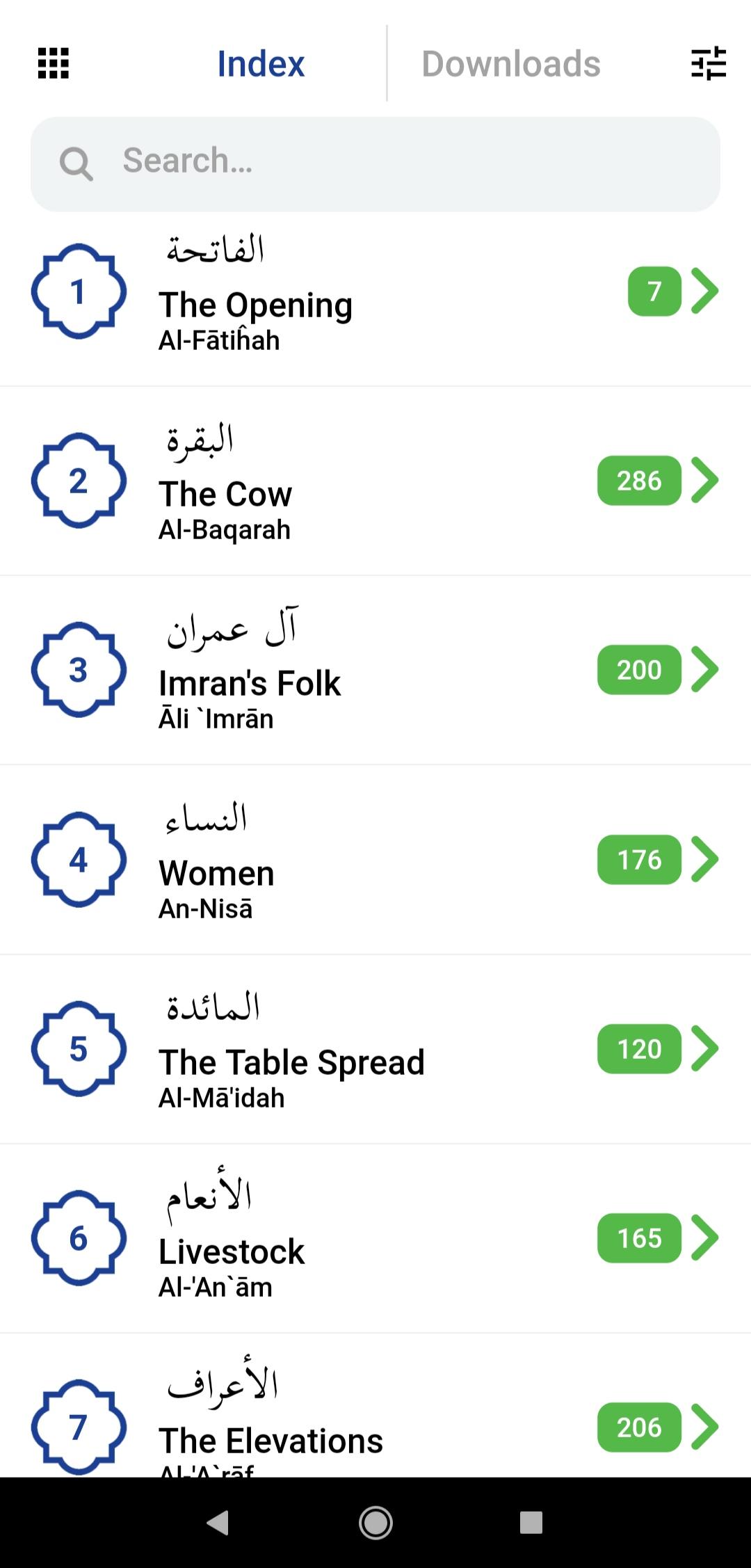The height and width of the screenshot is (1568, 751).
Task: Switch to the Downloads tab
Action: [x=511, y=64]
